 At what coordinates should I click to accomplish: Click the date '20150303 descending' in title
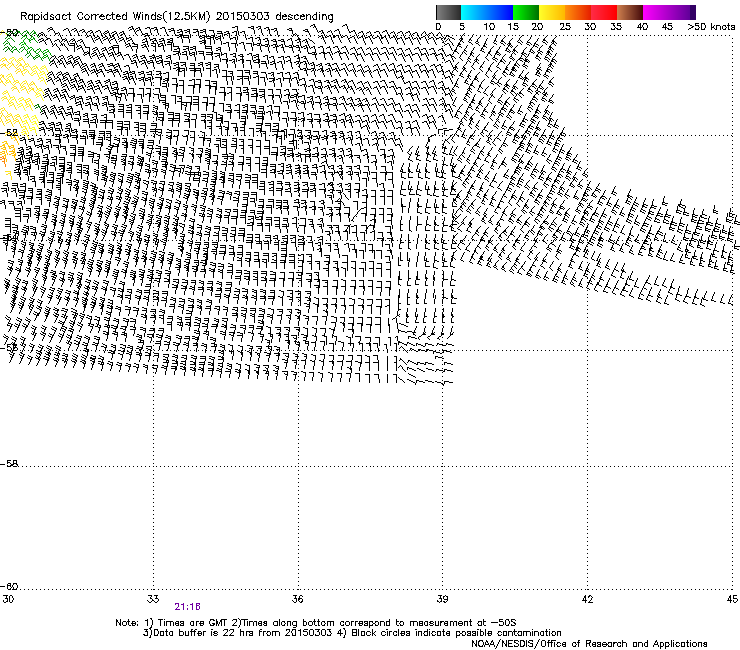pos(275,17)
